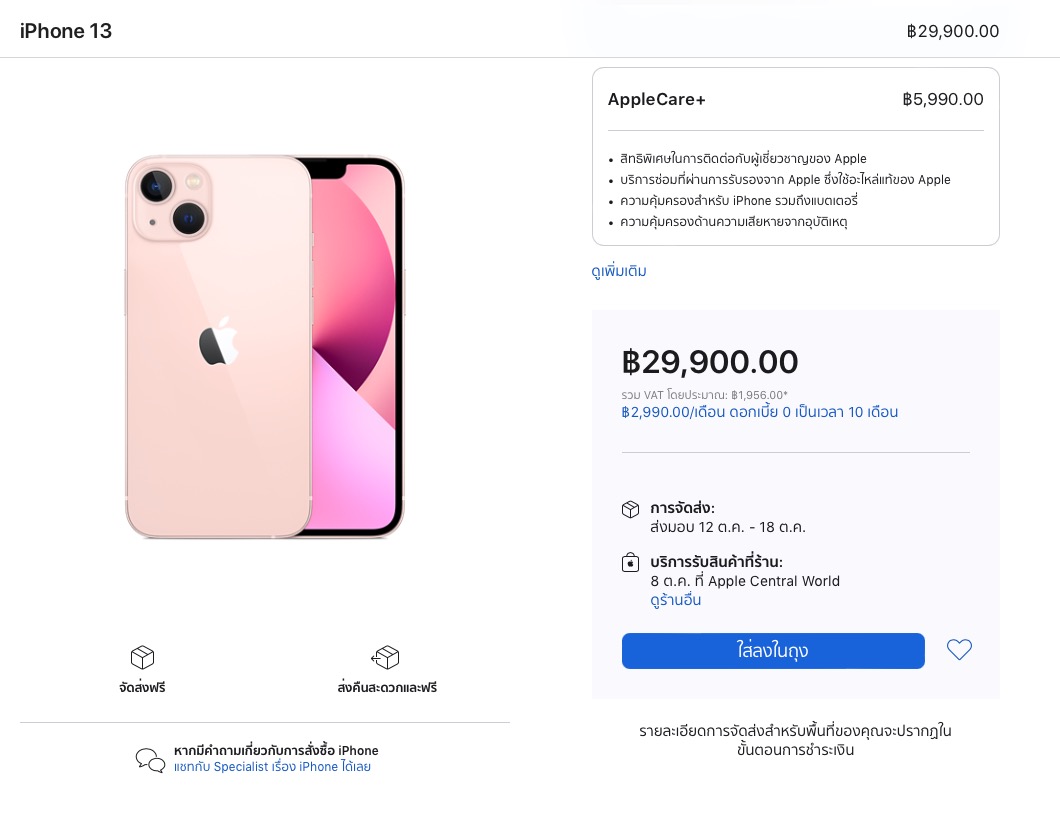The image size is (1060, 836).
Task: Click the ฿29,900.00 price in top bar
Action: click(x=952, y=31)
